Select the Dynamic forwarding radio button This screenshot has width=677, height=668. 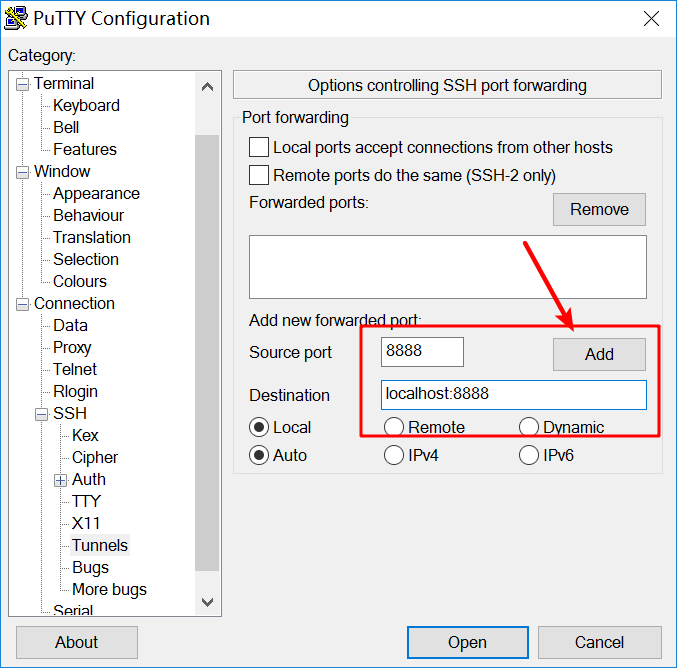[x=529, y=427]
